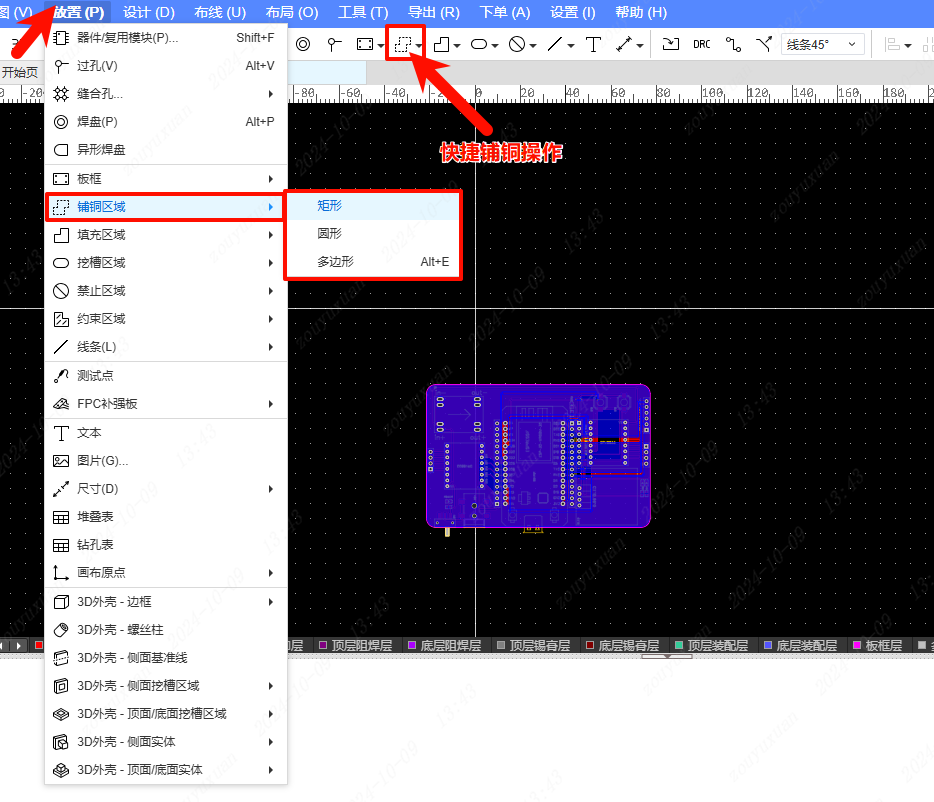Switch to the 开始页 tab

pyautogui.click(x=20, y=73)
